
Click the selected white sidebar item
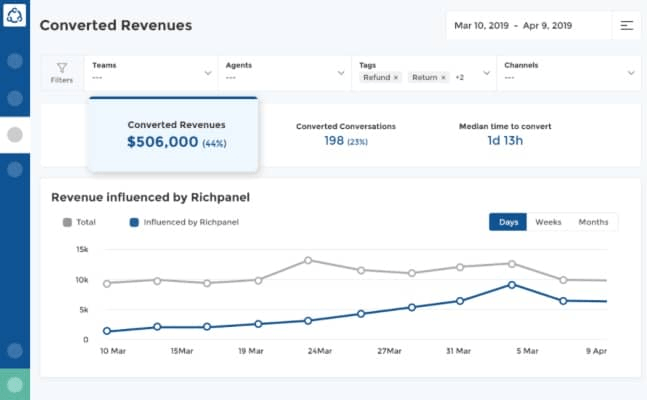[15, 135]
